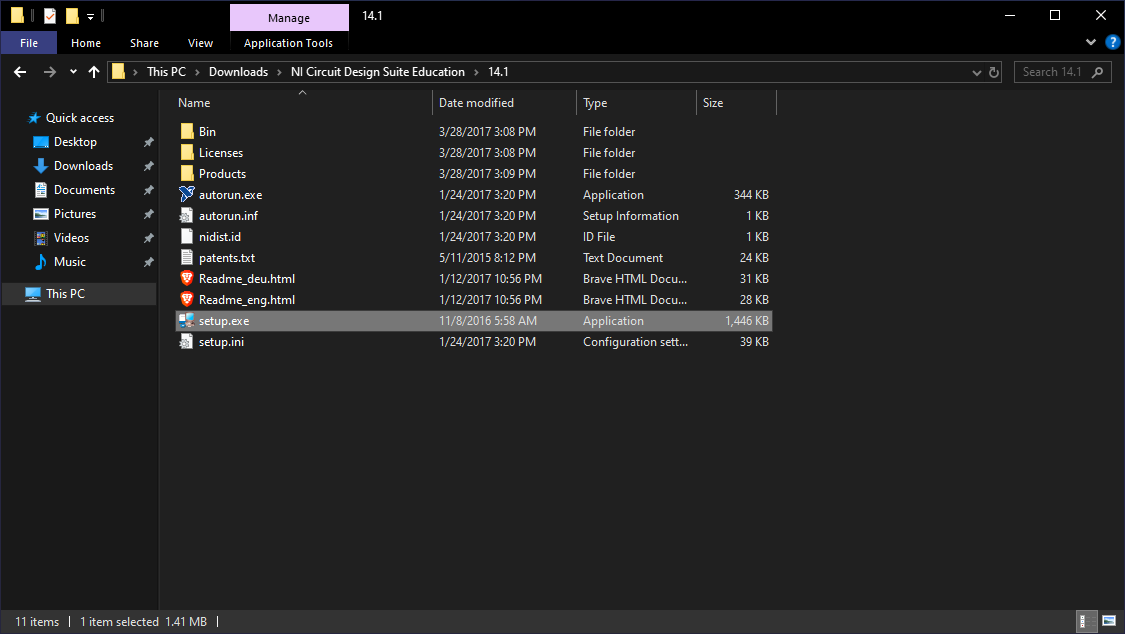1125x634 pixels.
Task: Expand breadcrumb arrow after This PC
Action: (x=198, y=72)
